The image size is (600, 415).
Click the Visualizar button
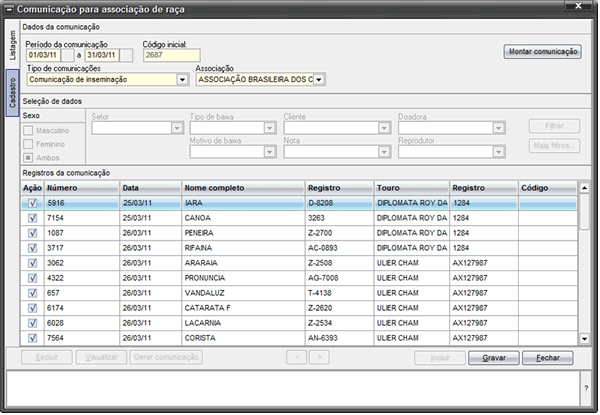point(101,357)
